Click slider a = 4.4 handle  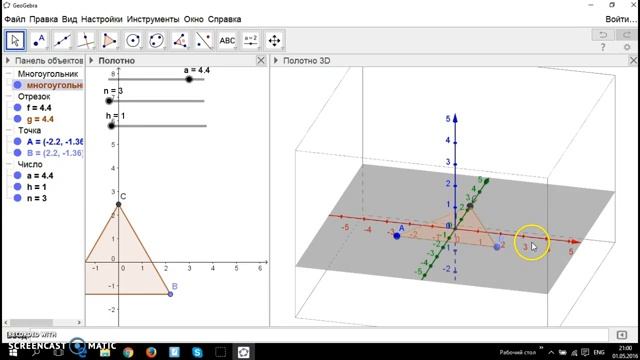pos(189,79)
